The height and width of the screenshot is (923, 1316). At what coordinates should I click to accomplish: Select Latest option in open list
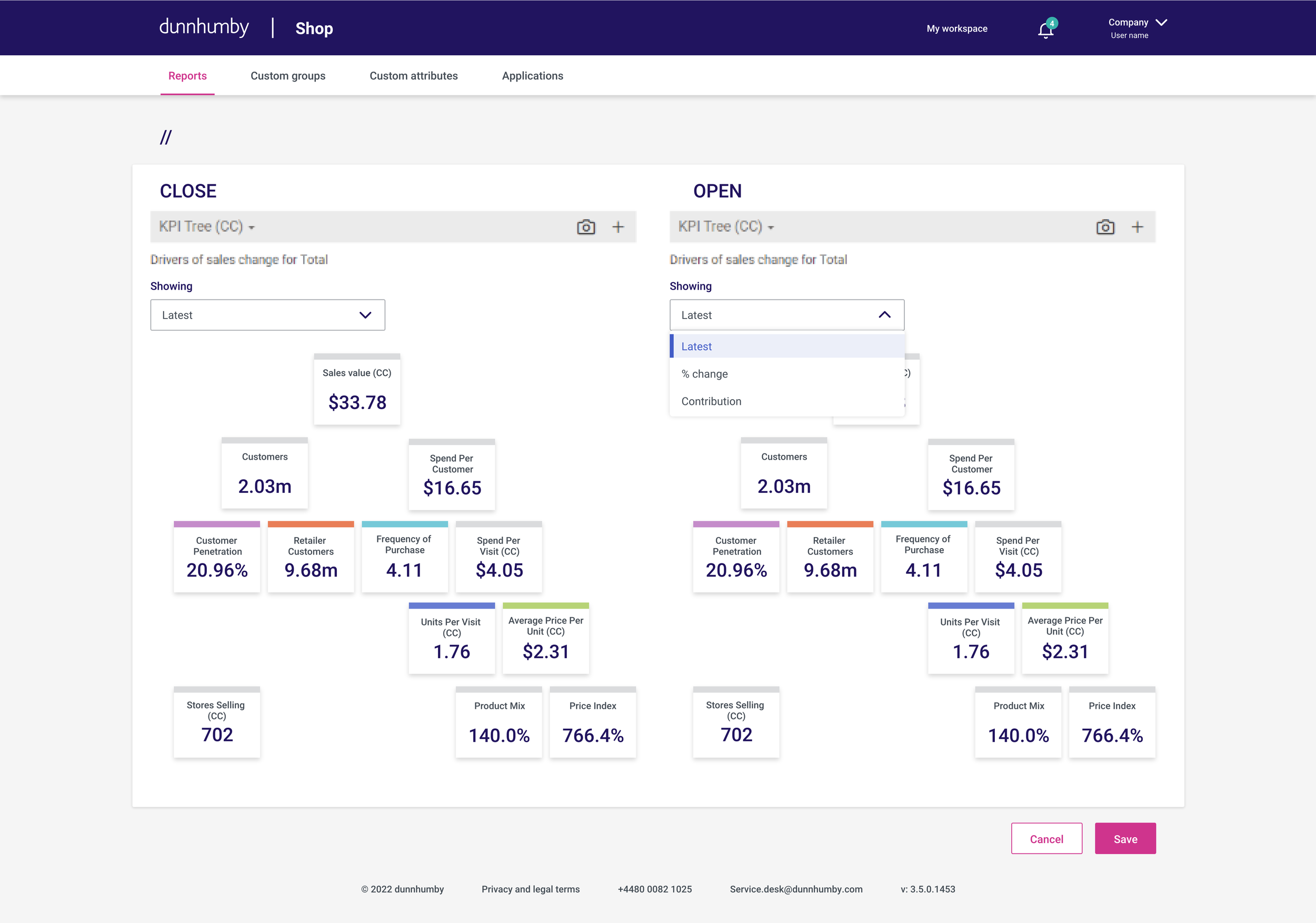coord(696,346)
